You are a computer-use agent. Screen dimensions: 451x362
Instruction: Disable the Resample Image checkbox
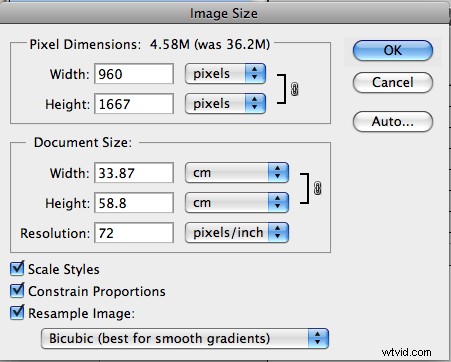(x=17, y=313)
